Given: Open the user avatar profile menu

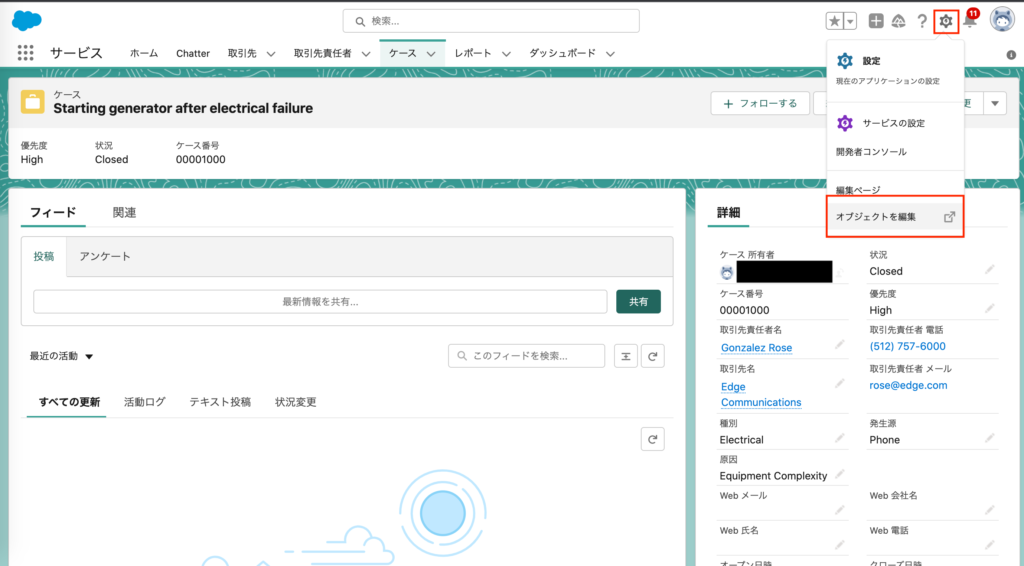Looking at the screenshot, I should [x=1002, y=20].
